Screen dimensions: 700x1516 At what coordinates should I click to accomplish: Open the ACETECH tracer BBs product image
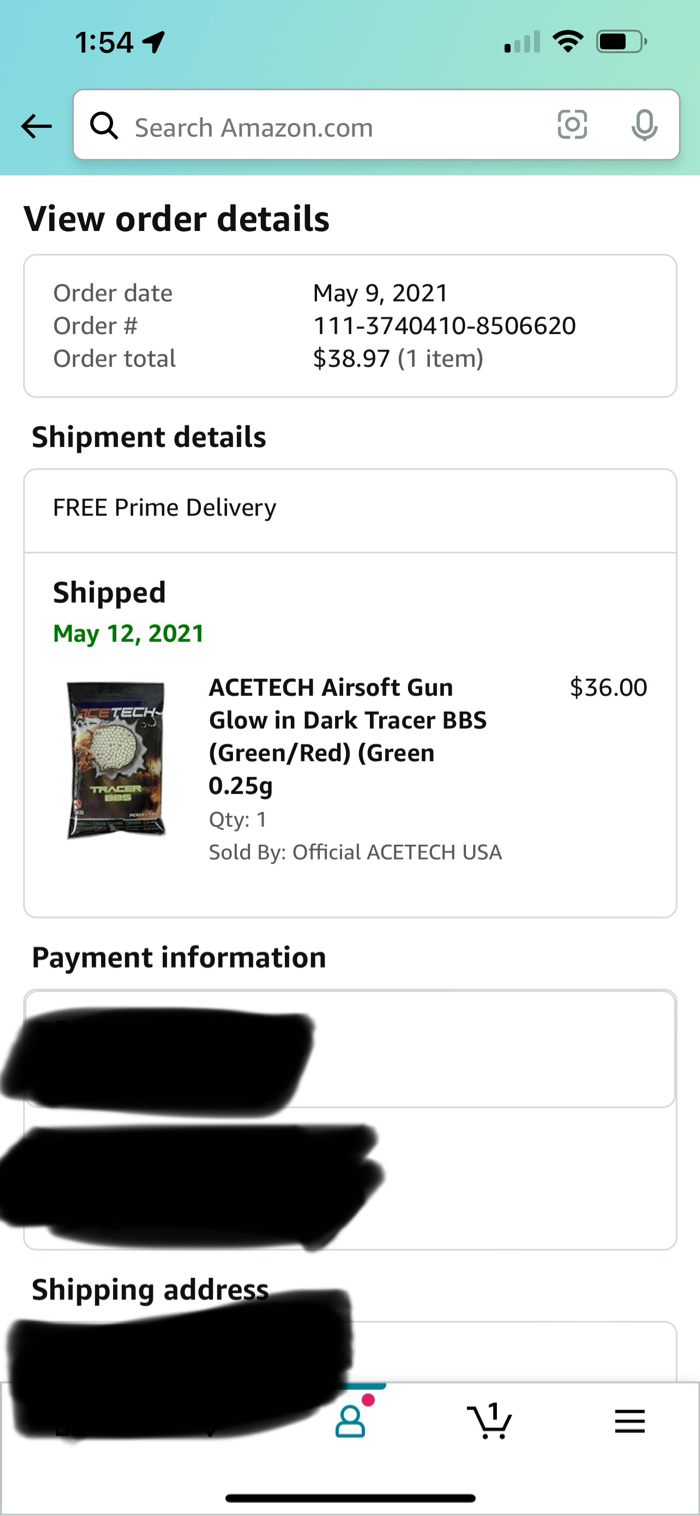[x=116, y=759]
